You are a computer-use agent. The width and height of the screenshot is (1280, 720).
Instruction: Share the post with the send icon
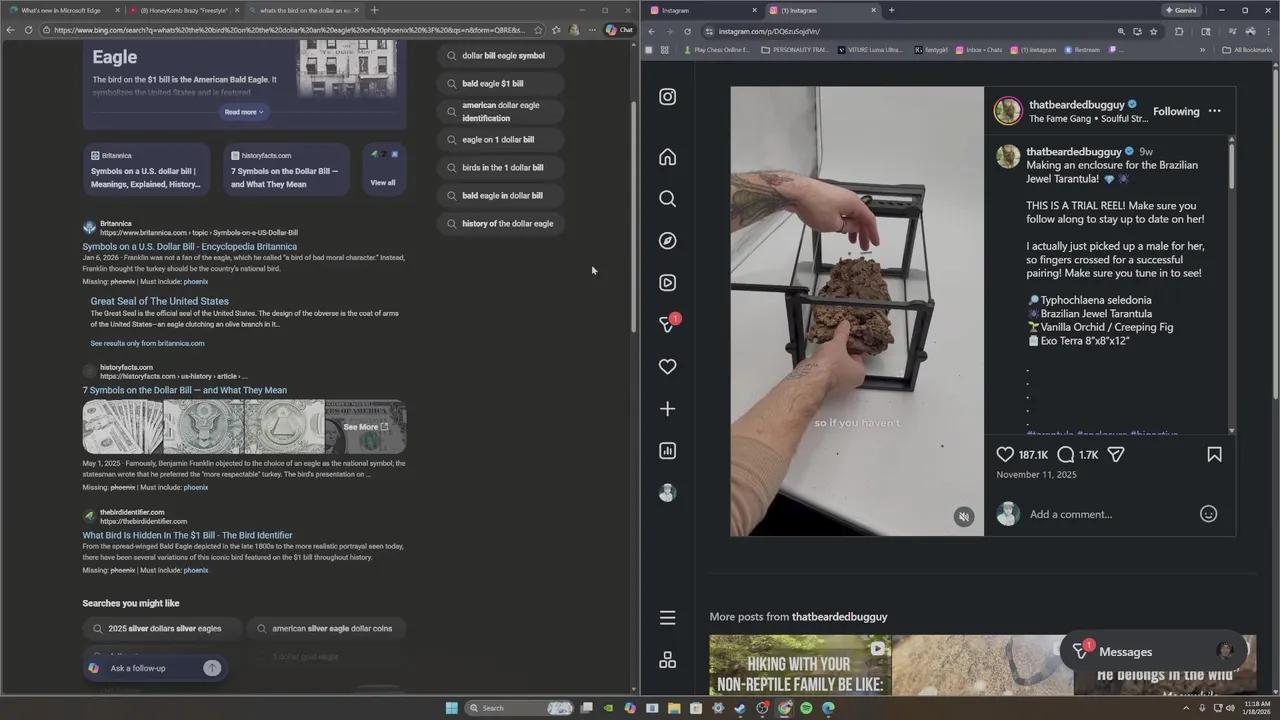[x=1116, y=454]
